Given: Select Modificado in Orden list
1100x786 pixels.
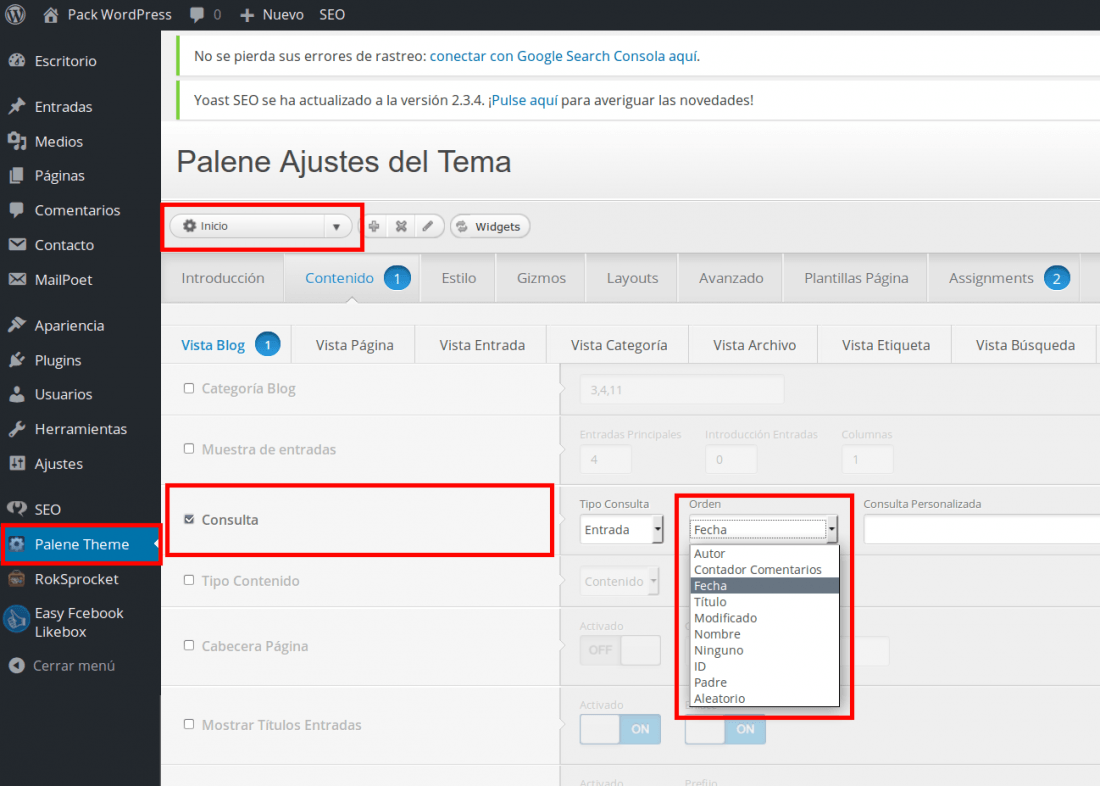Looking at the screenshot, I should (765, 618).
